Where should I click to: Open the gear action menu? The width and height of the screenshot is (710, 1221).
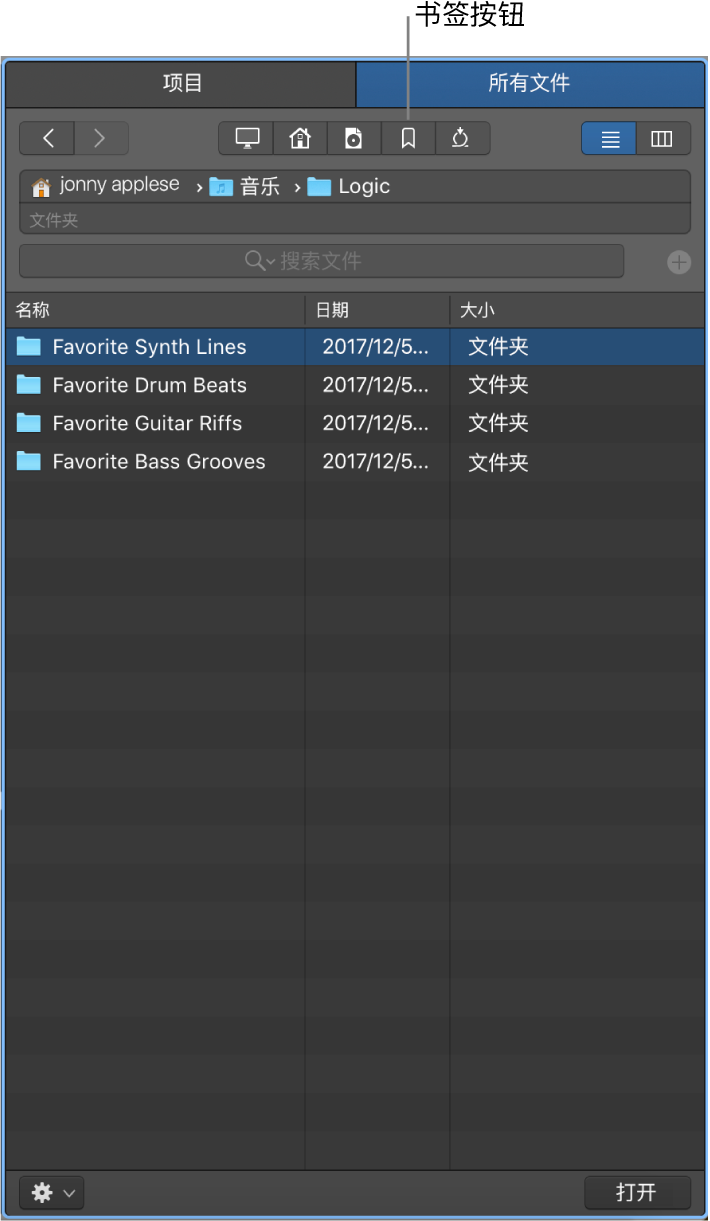point(52,1193)
